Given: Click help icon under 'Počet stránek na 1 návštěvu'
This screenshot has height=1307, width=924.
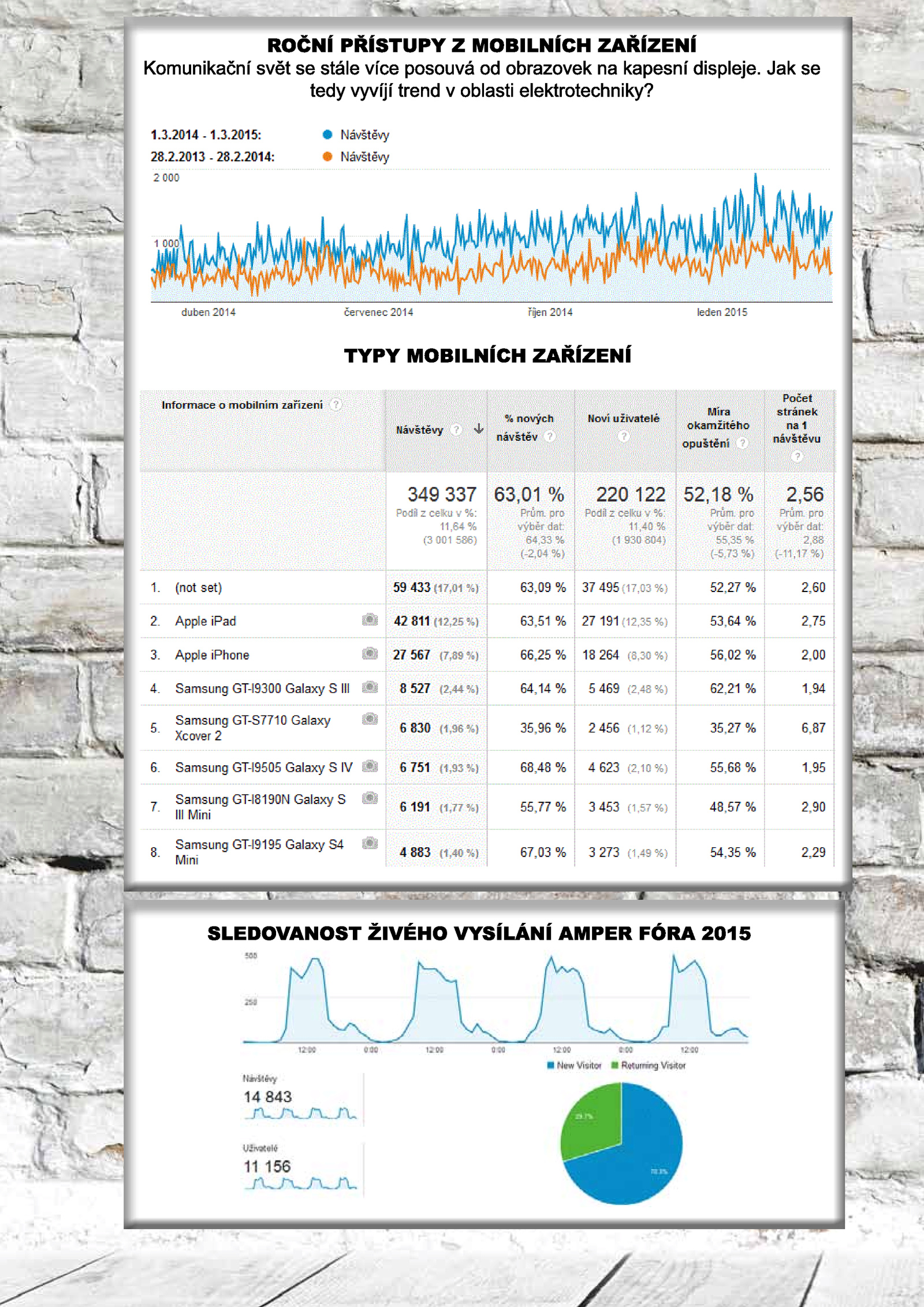Looking at the screenshot, I should (797, 456).
